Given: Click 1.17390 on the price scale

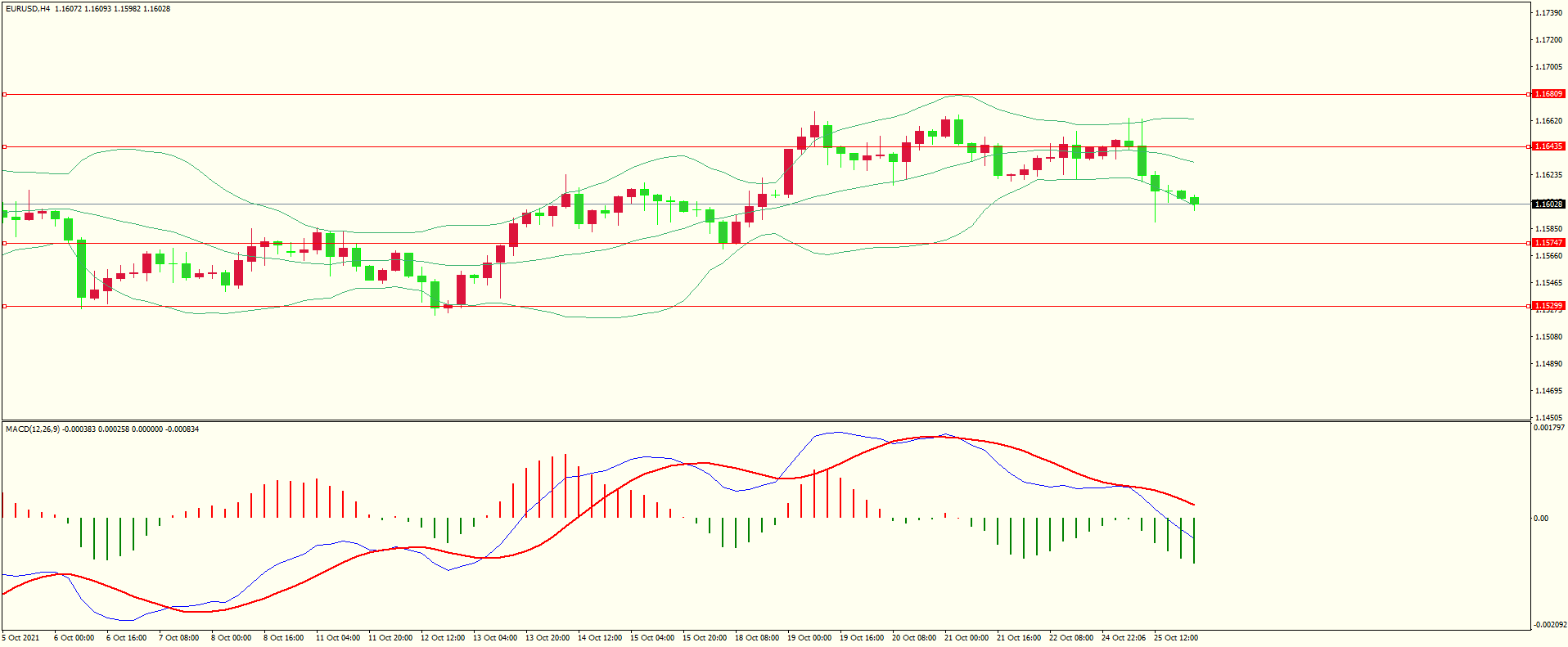Looking at the screenshot, I should pos(1548,13).
